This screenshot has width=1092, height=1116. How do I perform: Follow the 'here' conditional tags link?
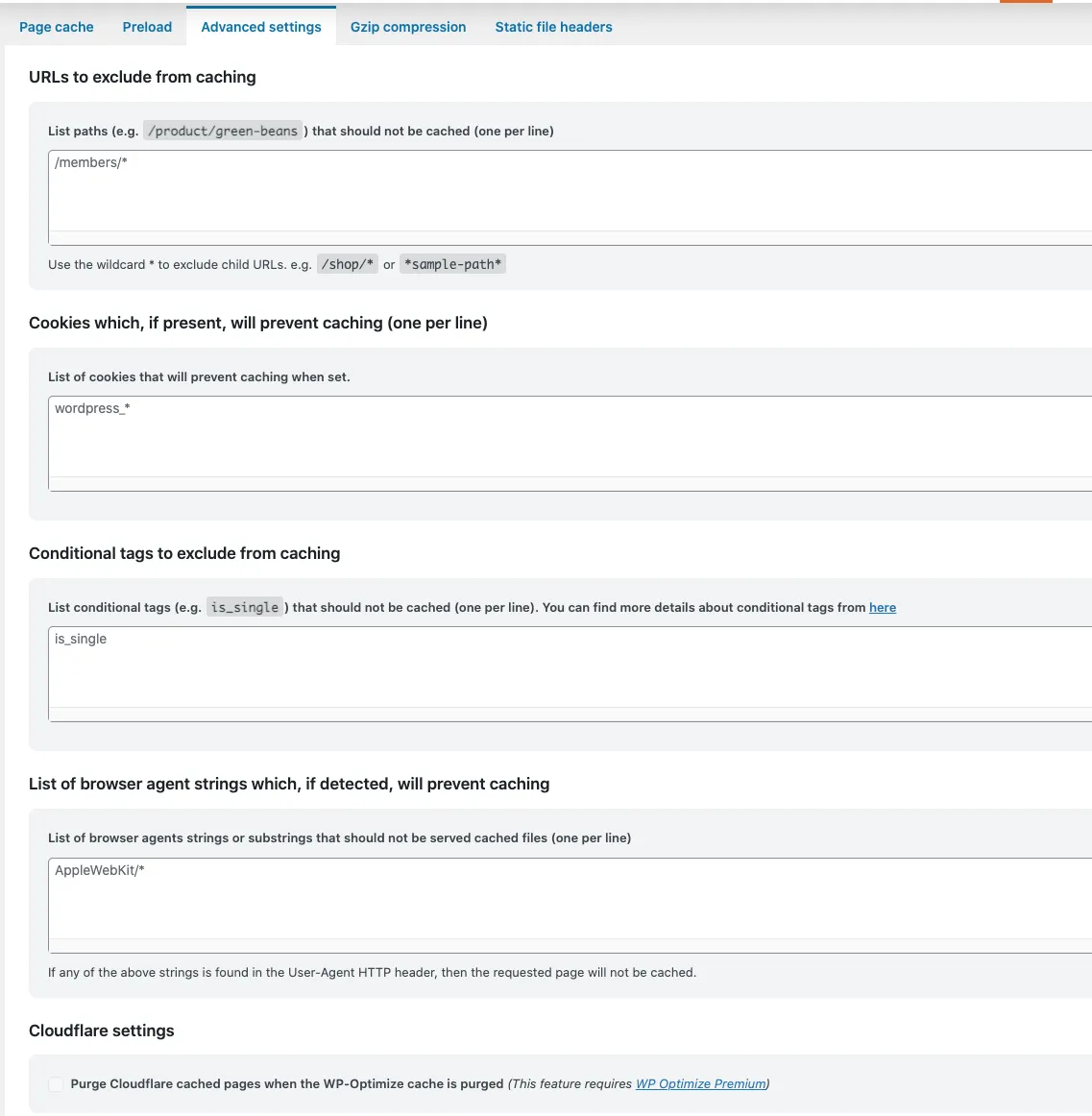883,607
